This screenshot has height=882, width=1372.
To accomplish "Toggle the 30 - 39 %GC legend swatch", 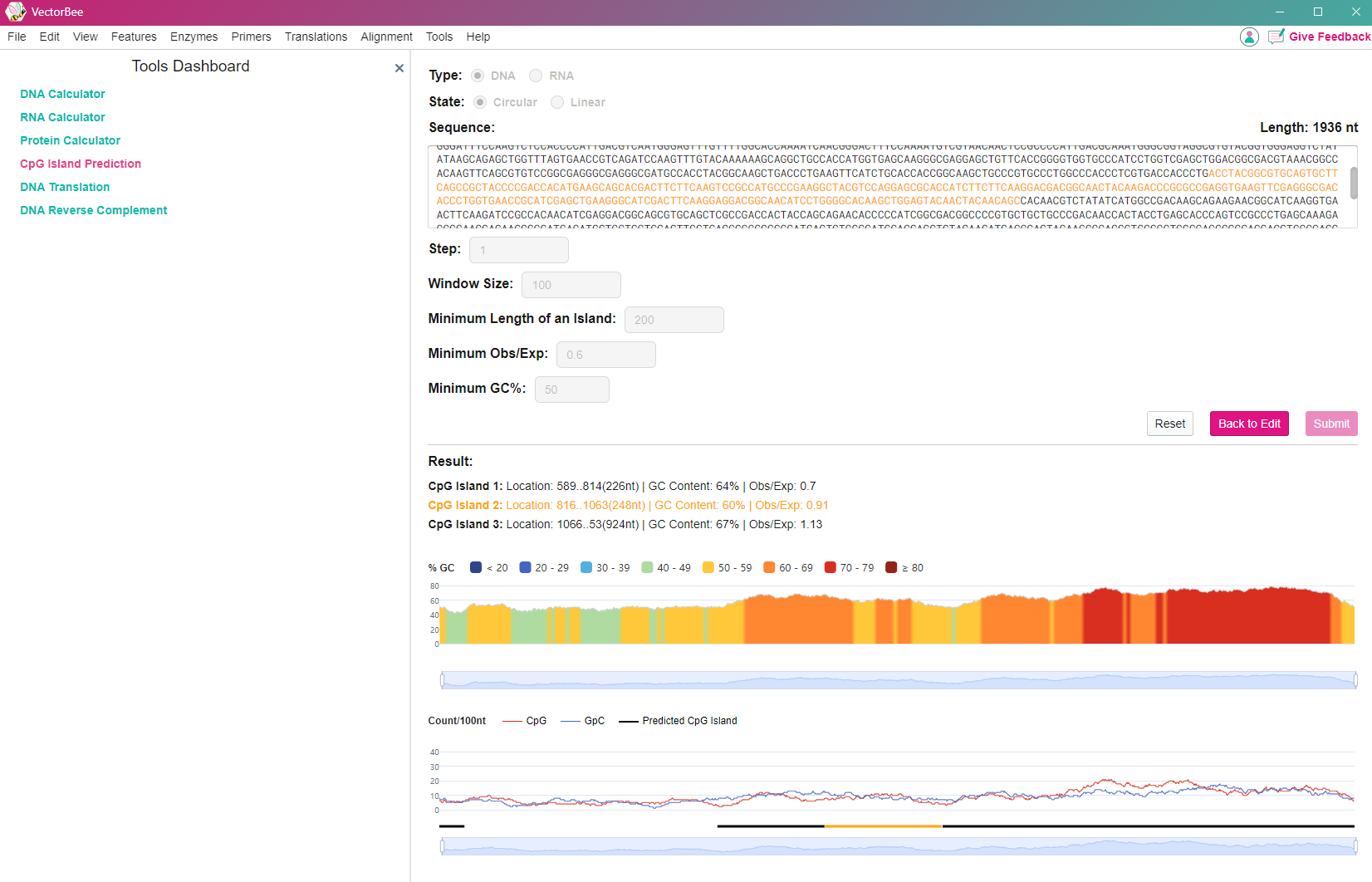I will point(586,567).
